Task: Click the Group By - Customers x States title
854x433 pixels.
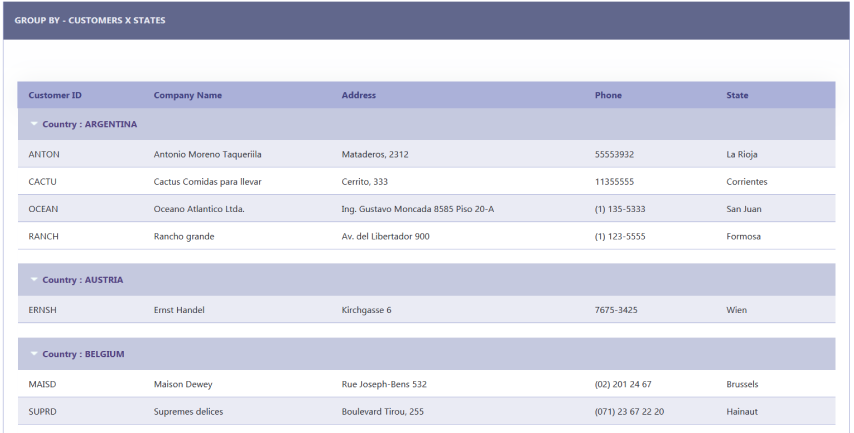Action: (90, 20)
